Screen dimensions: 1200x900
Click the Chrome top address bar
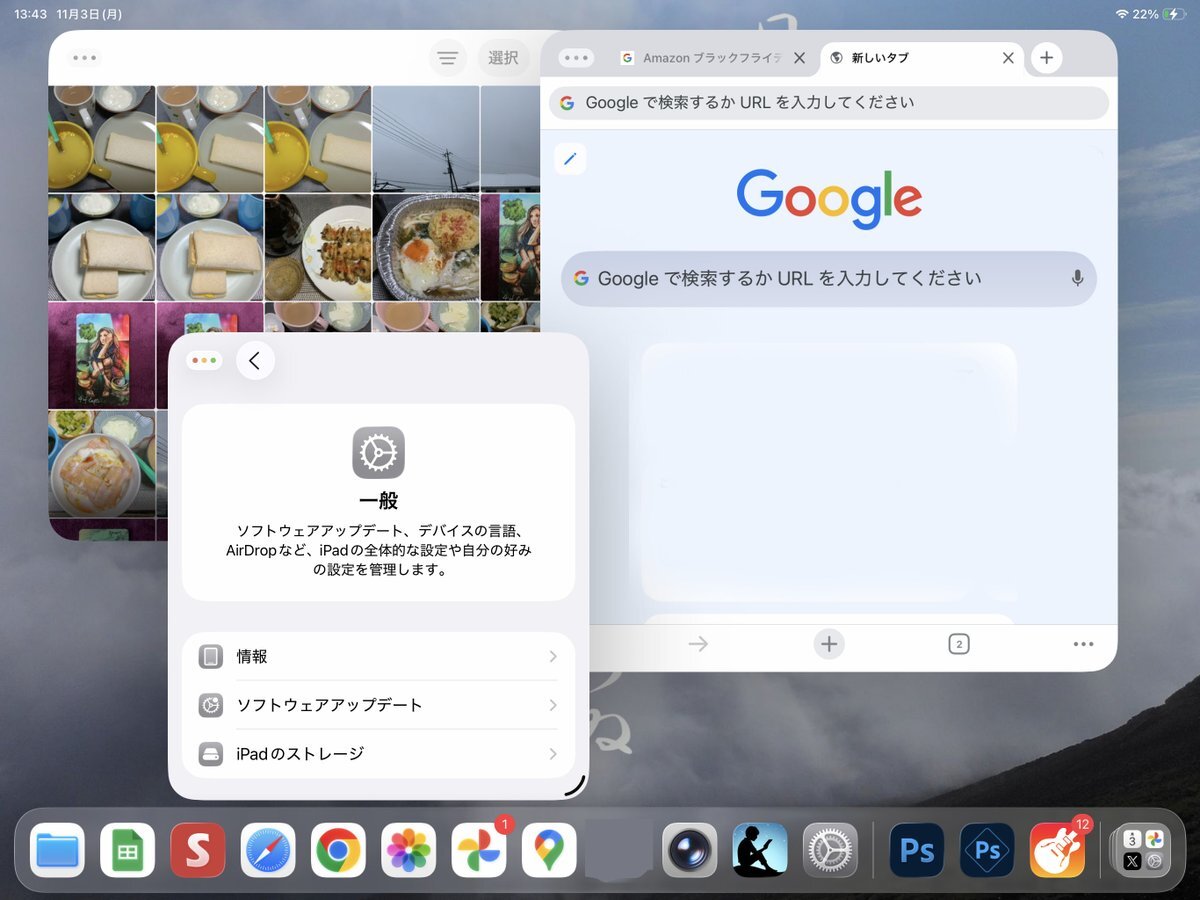829,102
